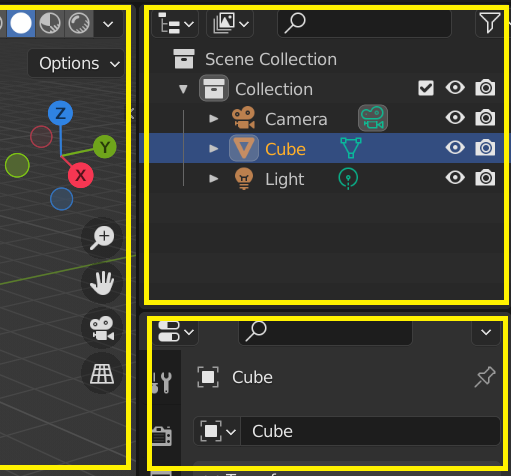The image size is (511, 476).
Task: Switch viewport to Solid shading mode
Action: pos(21,24)
